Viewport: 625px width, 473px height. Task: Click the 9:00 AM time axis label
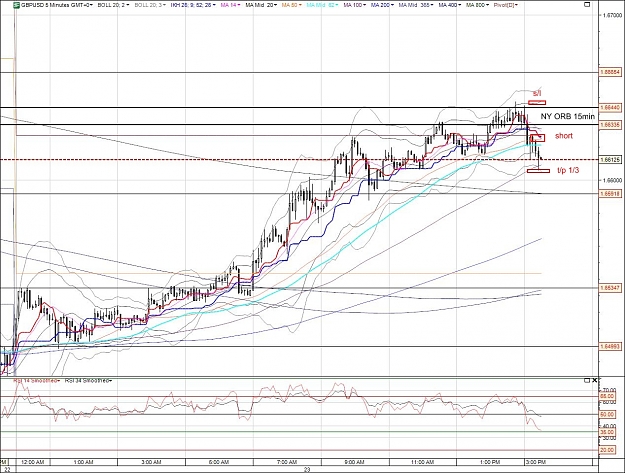pyautogui.click(x=354, y=462)
